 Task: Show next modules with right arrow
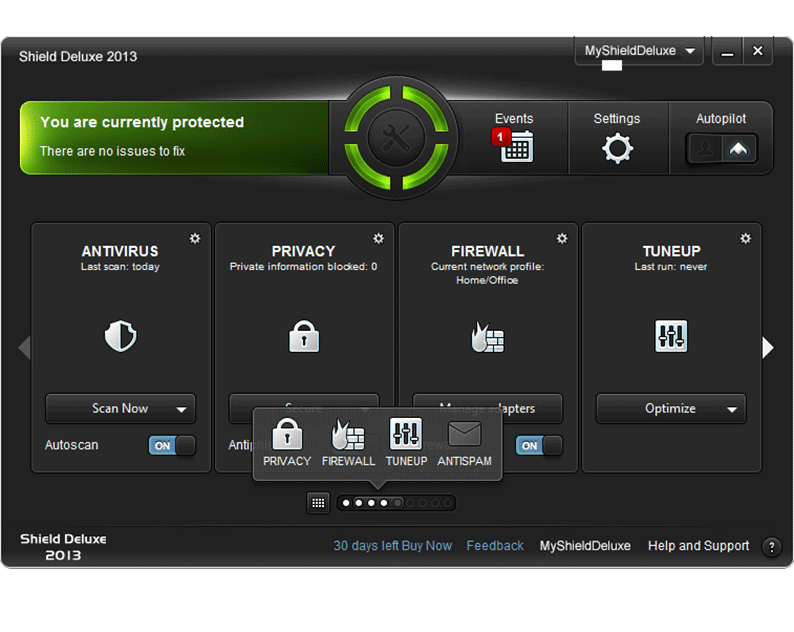click(768, 348)
